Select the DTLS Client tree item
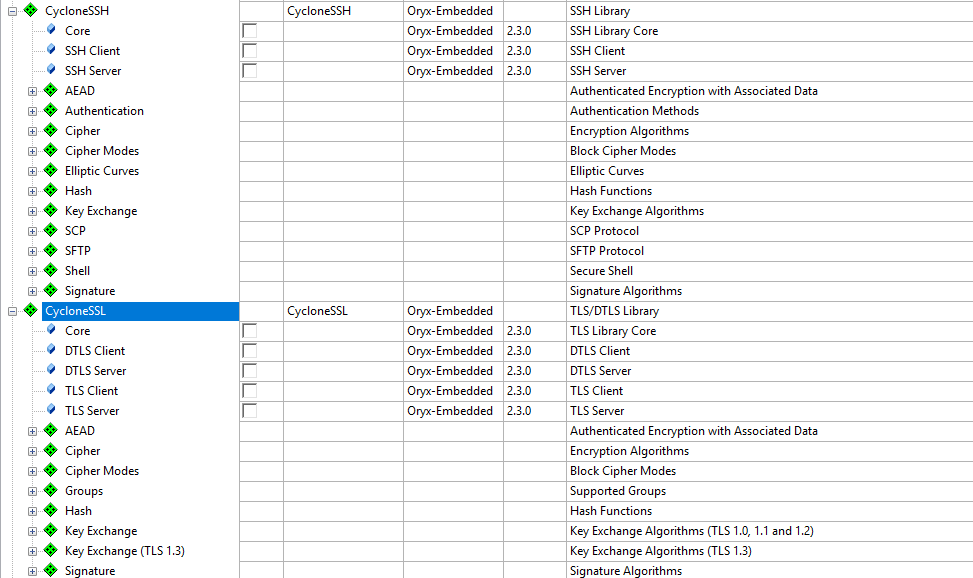Image resolution: width=973 pixels, height=578 pixels. (x=95, y=351)
